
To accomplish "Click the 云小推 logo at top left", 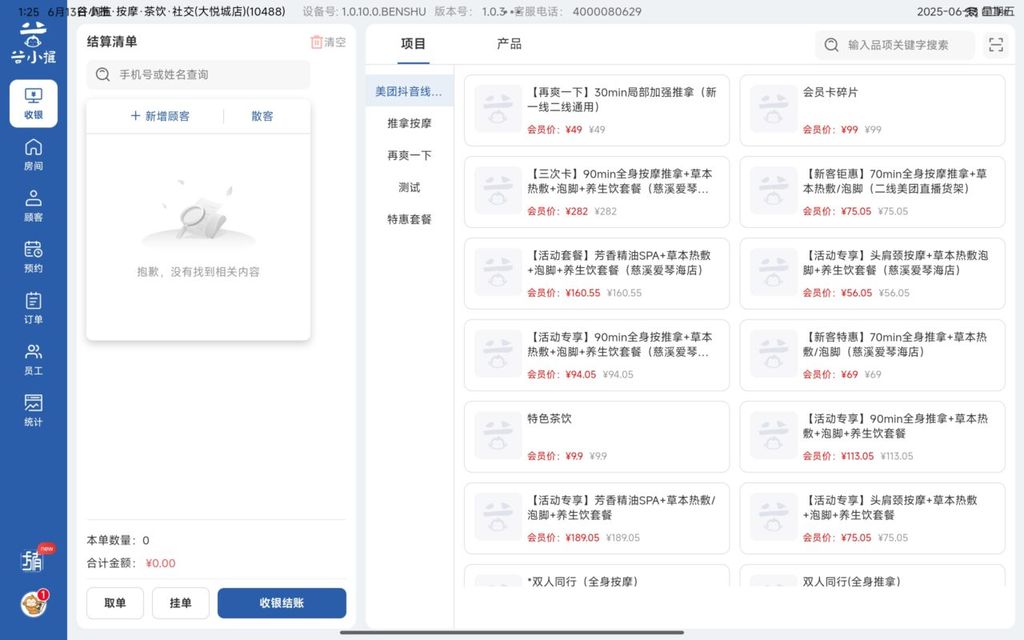I will click(x=33, y=43).
